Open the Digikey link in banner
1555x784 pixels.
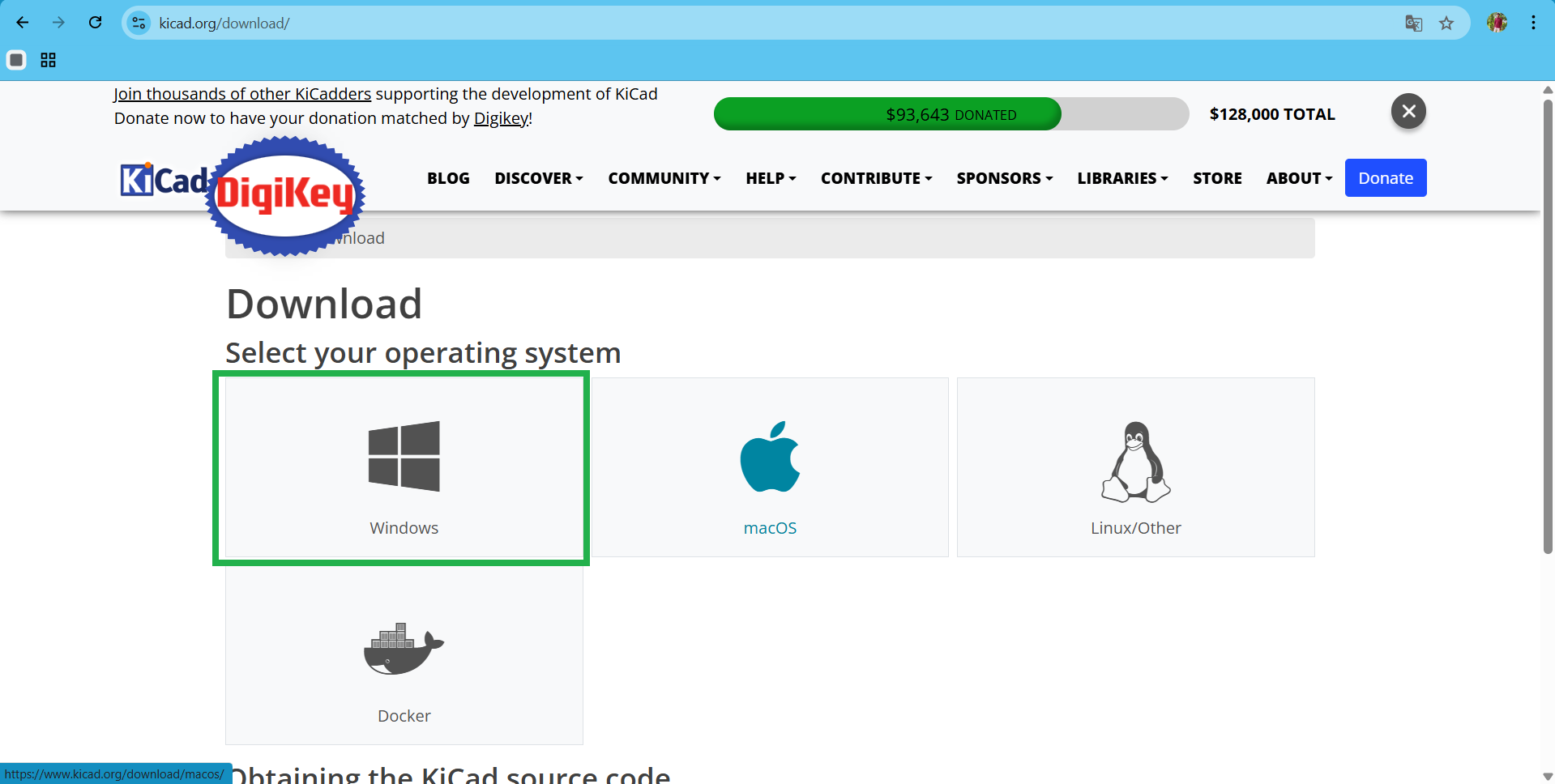click(x=501, y=118)
